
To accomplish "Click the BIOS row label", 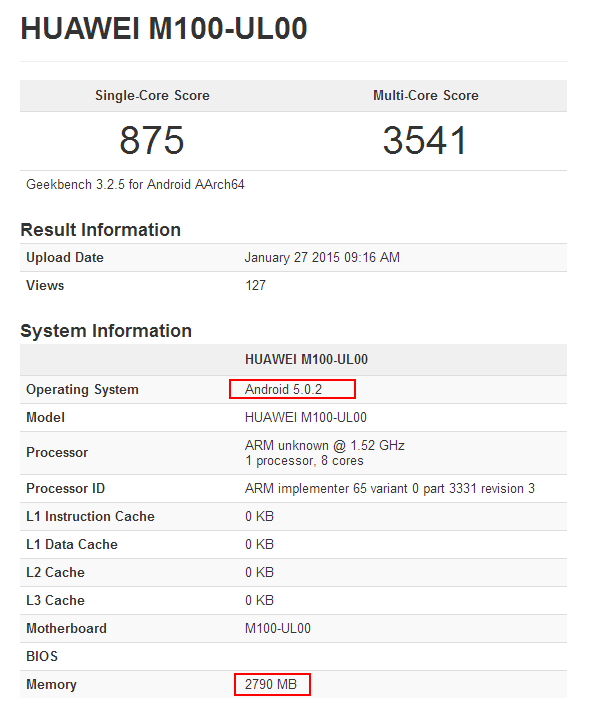I will 42,656.
